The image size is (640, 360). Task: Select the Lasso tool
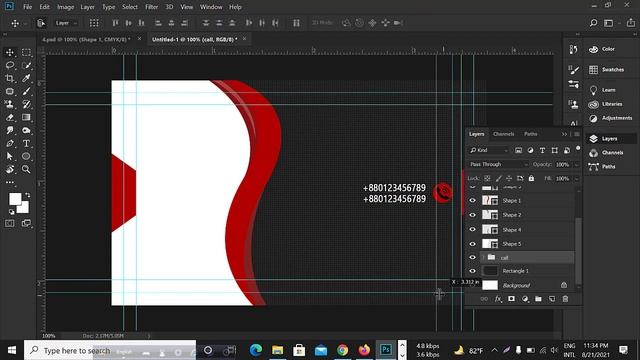[x=10, y=65]
